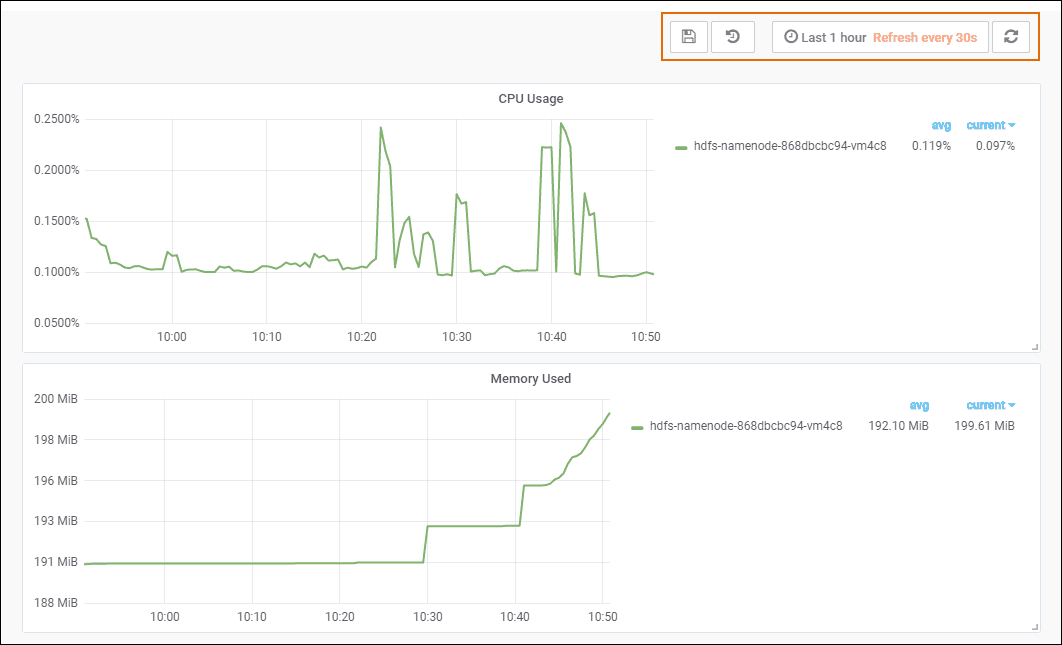The height and width of the screenshot is (645, 1062).
Task: Click the clock icon in time picker
Action: (x=791, y=37)
